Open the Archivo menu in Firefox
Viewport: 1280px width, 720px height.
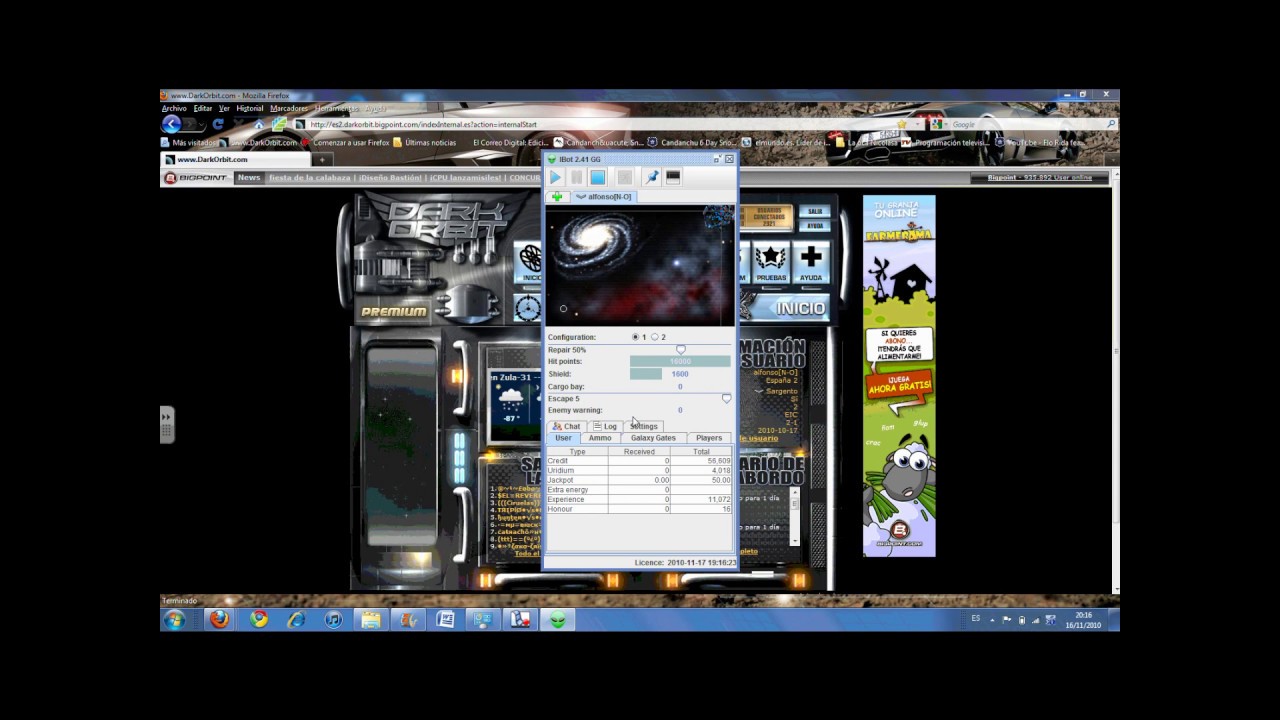pos(174,108)
